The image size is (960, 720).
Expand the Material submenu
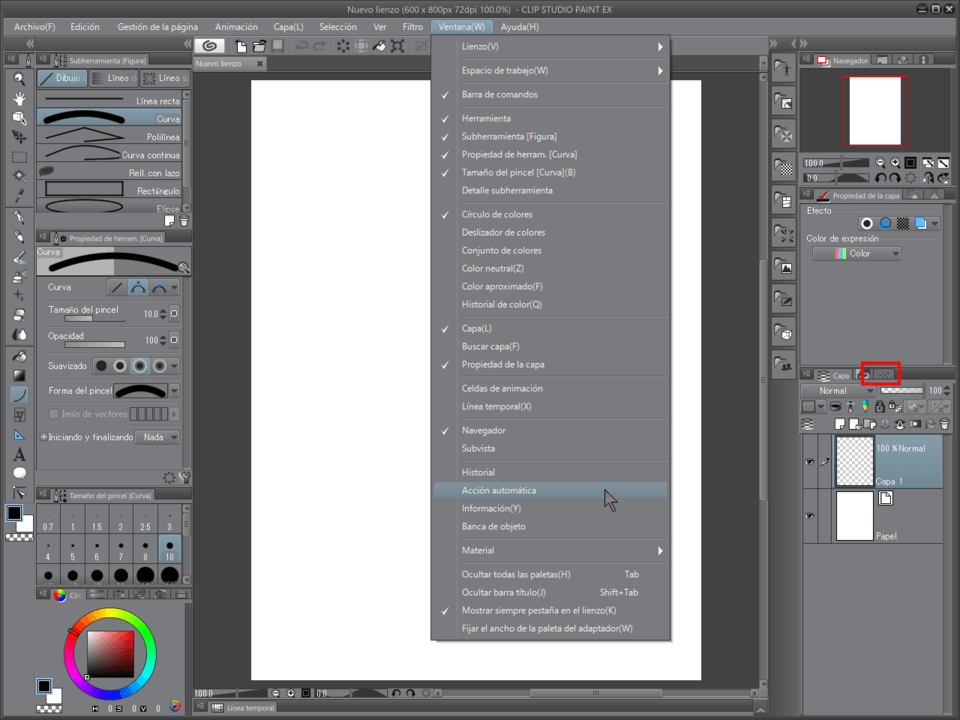550,550
